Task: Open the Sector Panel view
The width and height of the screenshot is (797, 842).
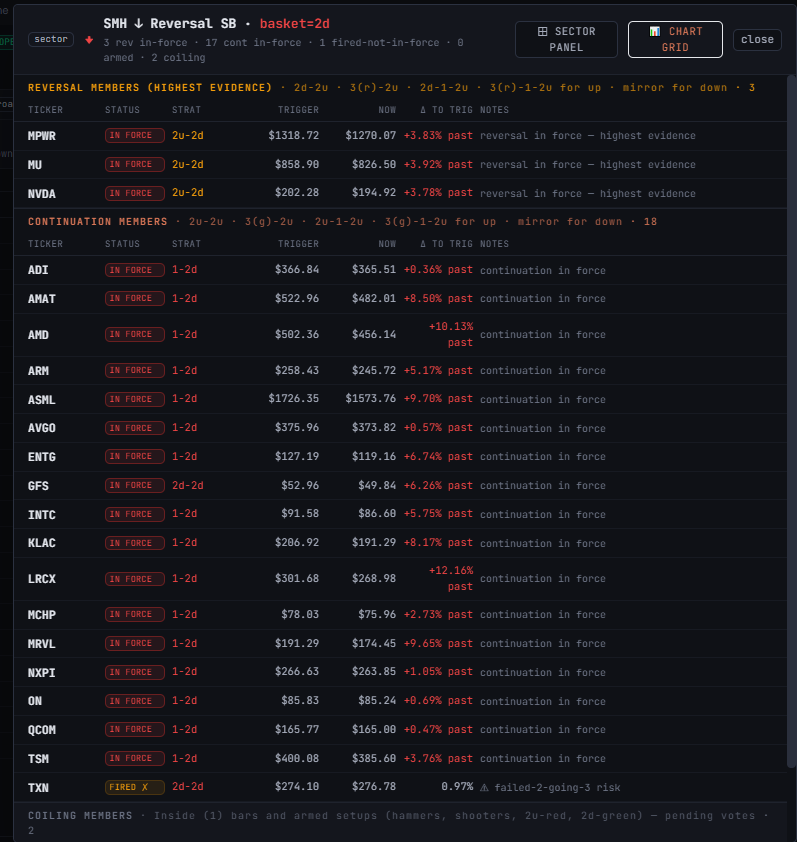Action: click(x=566, y=39)
